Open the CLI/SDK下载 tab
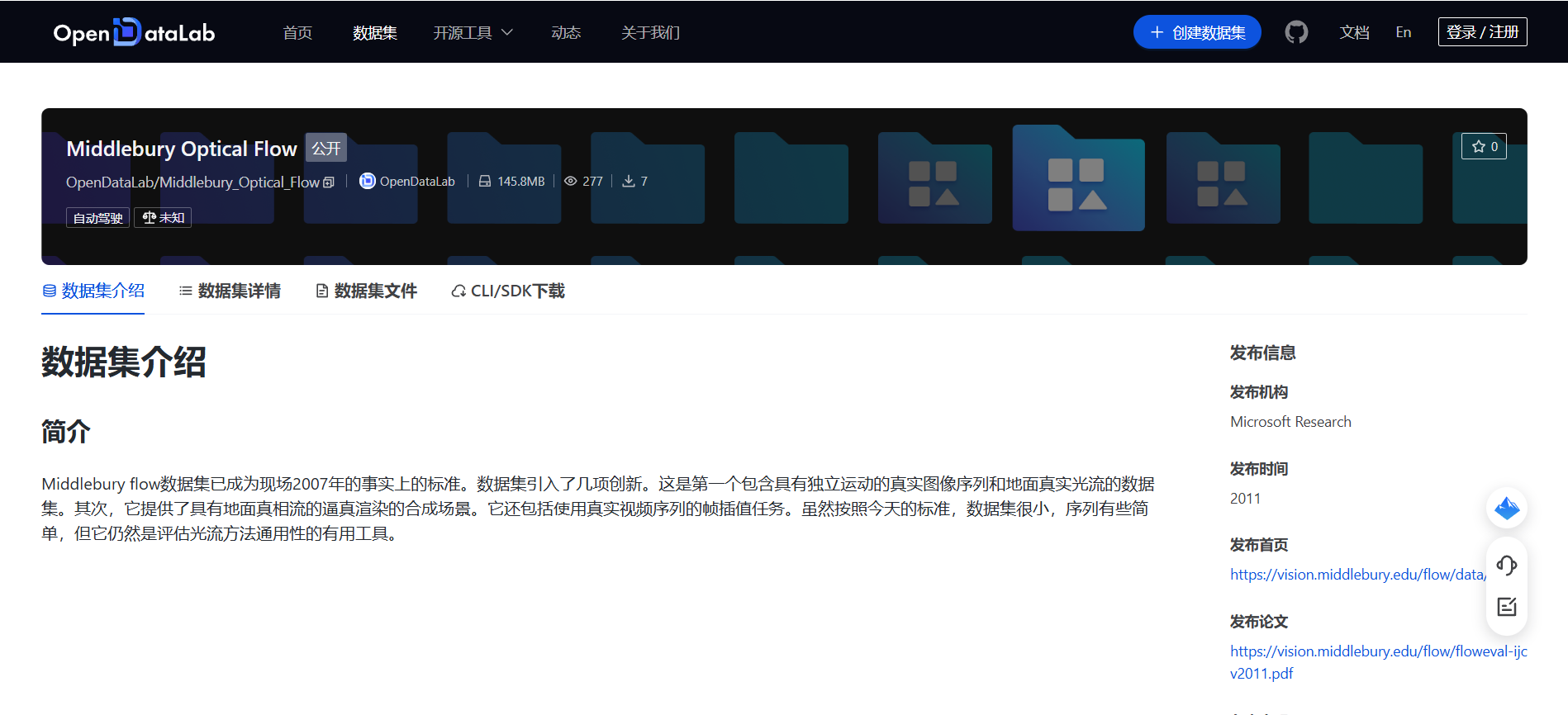1568x715 pixels. [508, 291]
